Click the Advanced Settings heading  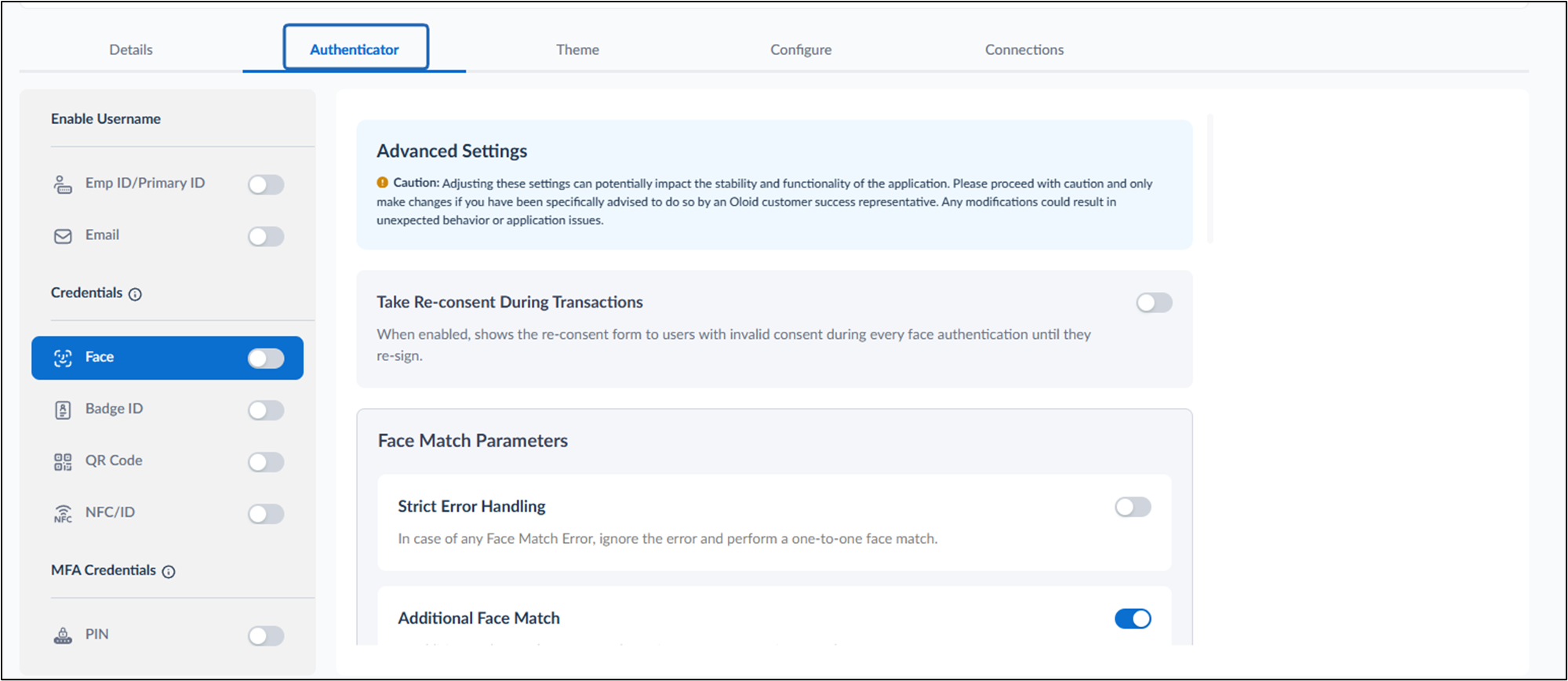point(452,151)
